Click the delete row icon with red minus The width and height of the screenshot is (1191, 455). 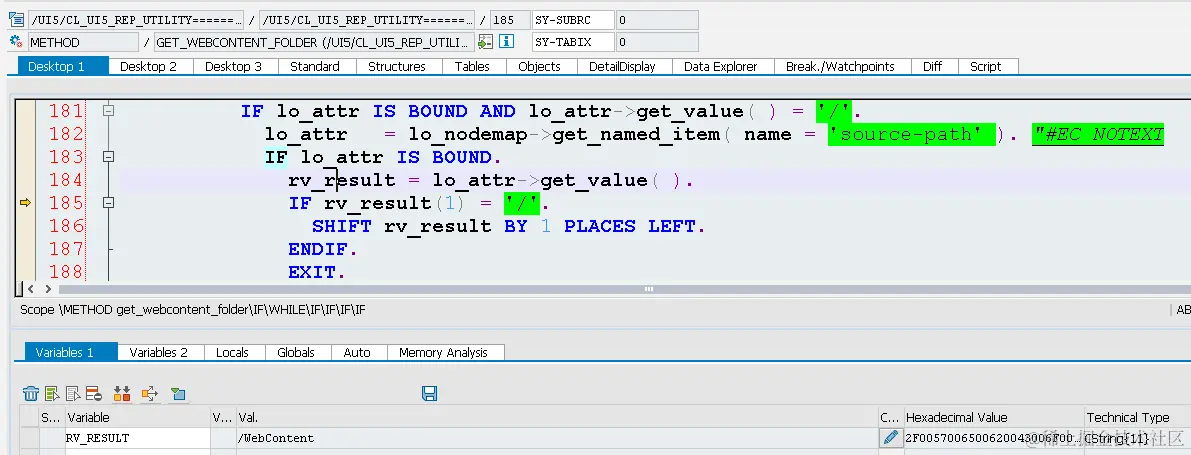tap(93, 393)
